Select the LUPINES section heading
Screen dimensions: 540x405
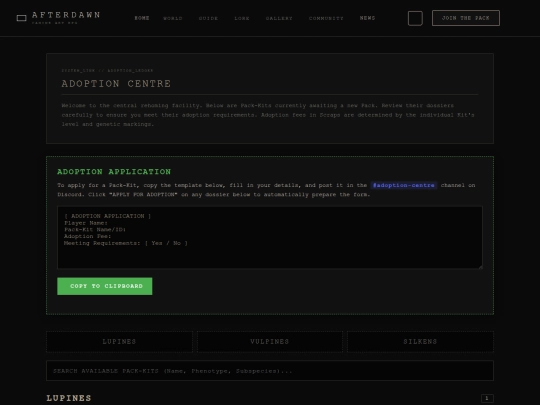(x=69, y=398)
